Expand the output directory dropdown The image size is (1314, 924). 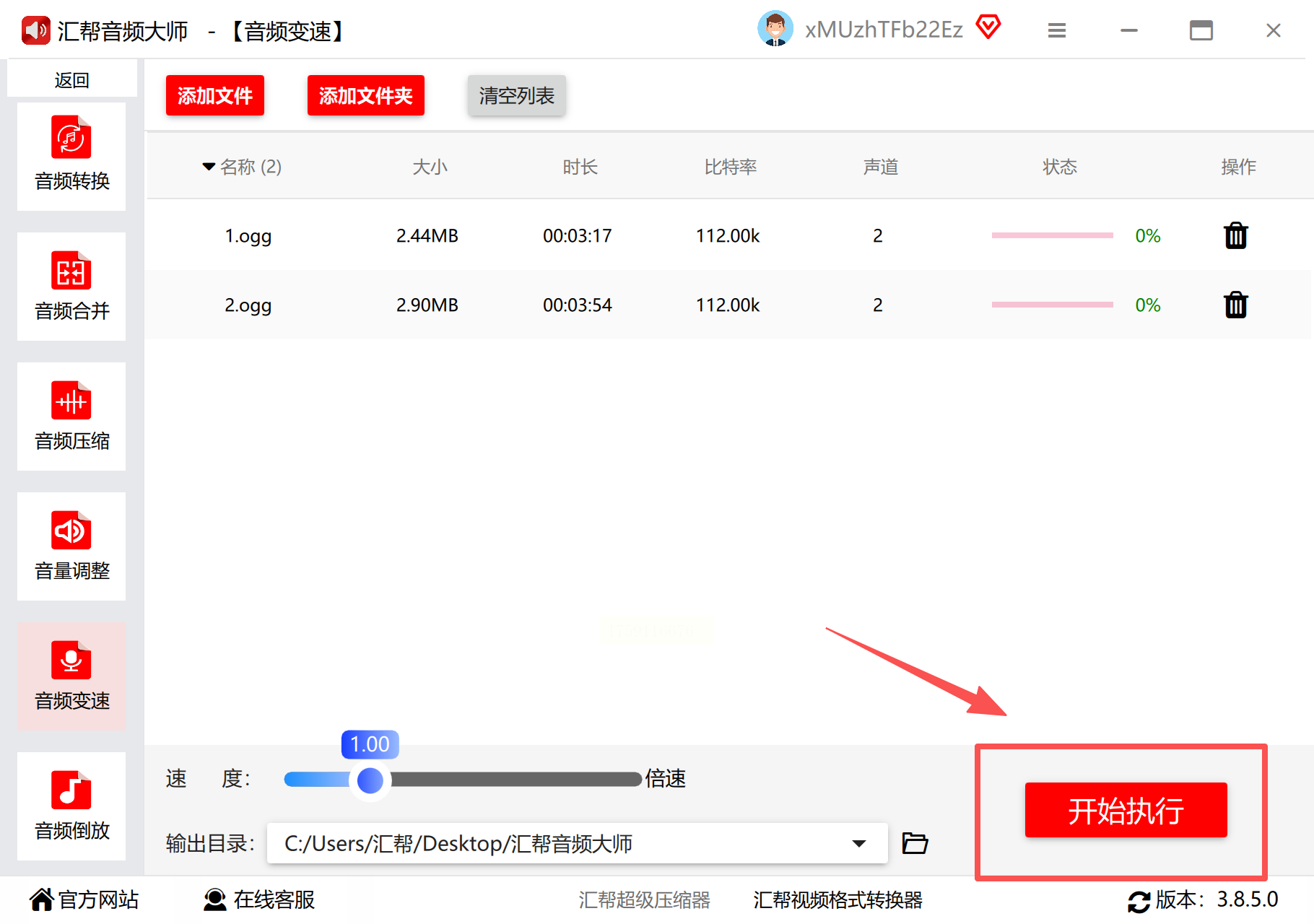pos(858,843)
